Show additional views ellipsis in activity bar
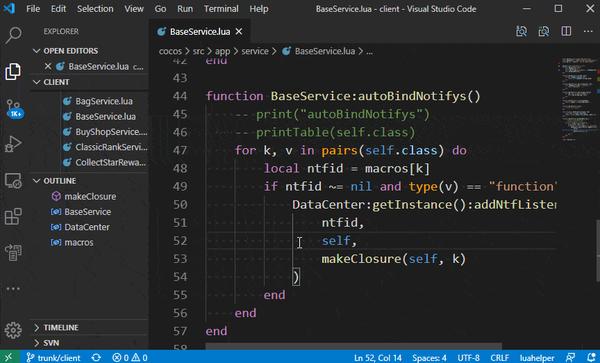Image resolution: width=600 pixels, height=363 pixels. pyautogui.click(x=13, y=288)
